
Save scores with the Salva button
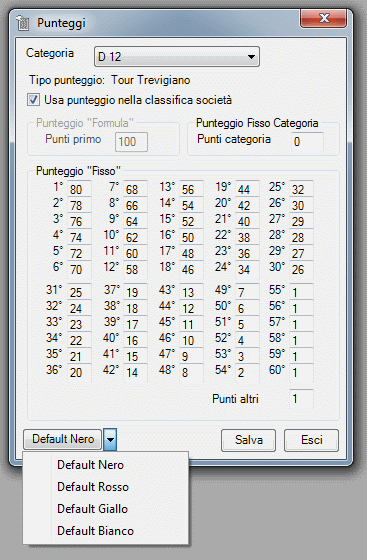(x=248, y=440)
